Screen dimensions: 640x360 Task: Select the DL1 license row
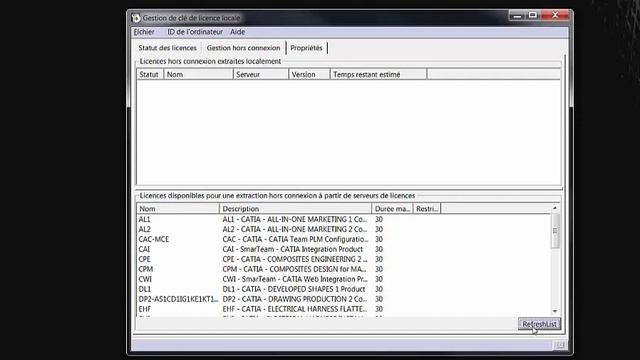click(x=344, y=289)
